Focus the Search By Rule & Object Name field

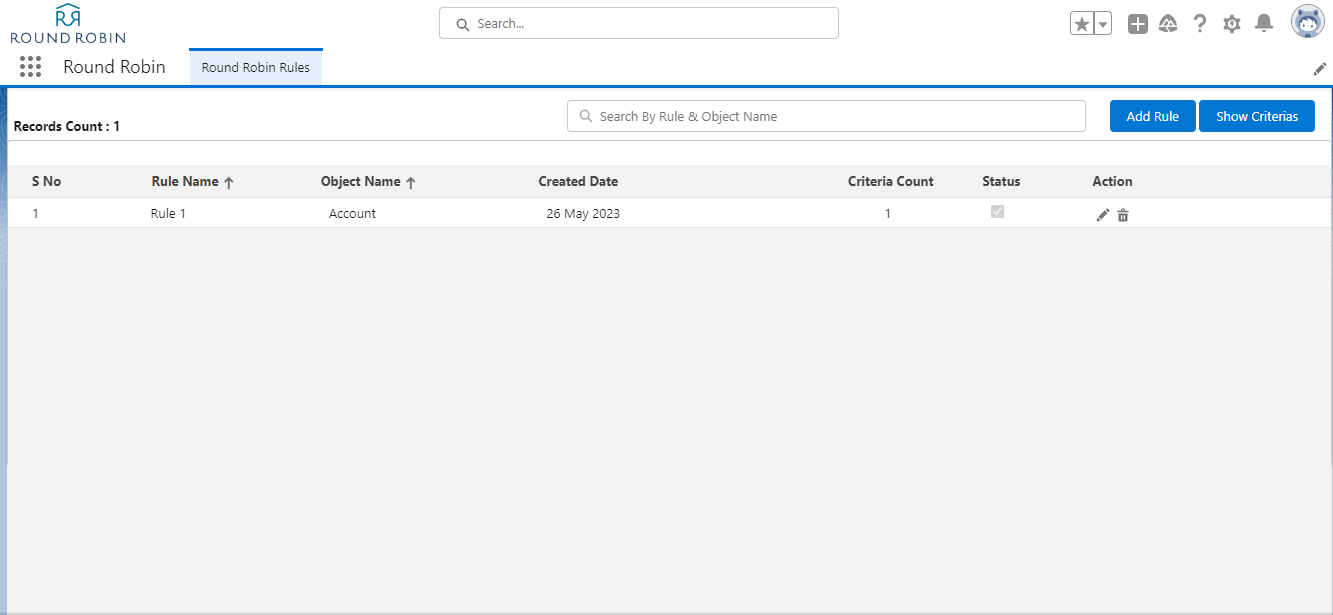[826, 116]
